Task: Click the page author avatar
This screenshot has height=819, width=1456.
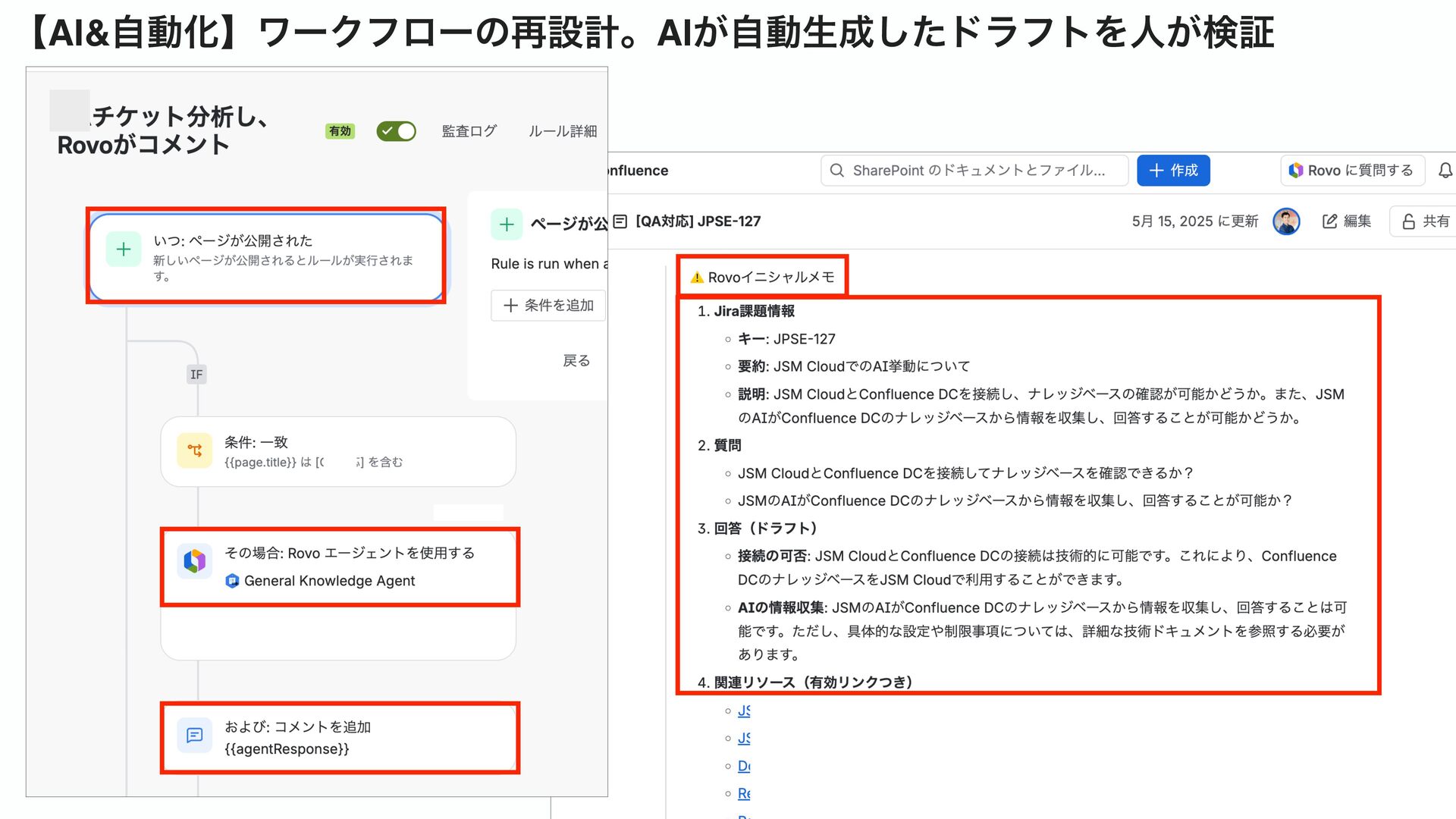Action: 1286,221
